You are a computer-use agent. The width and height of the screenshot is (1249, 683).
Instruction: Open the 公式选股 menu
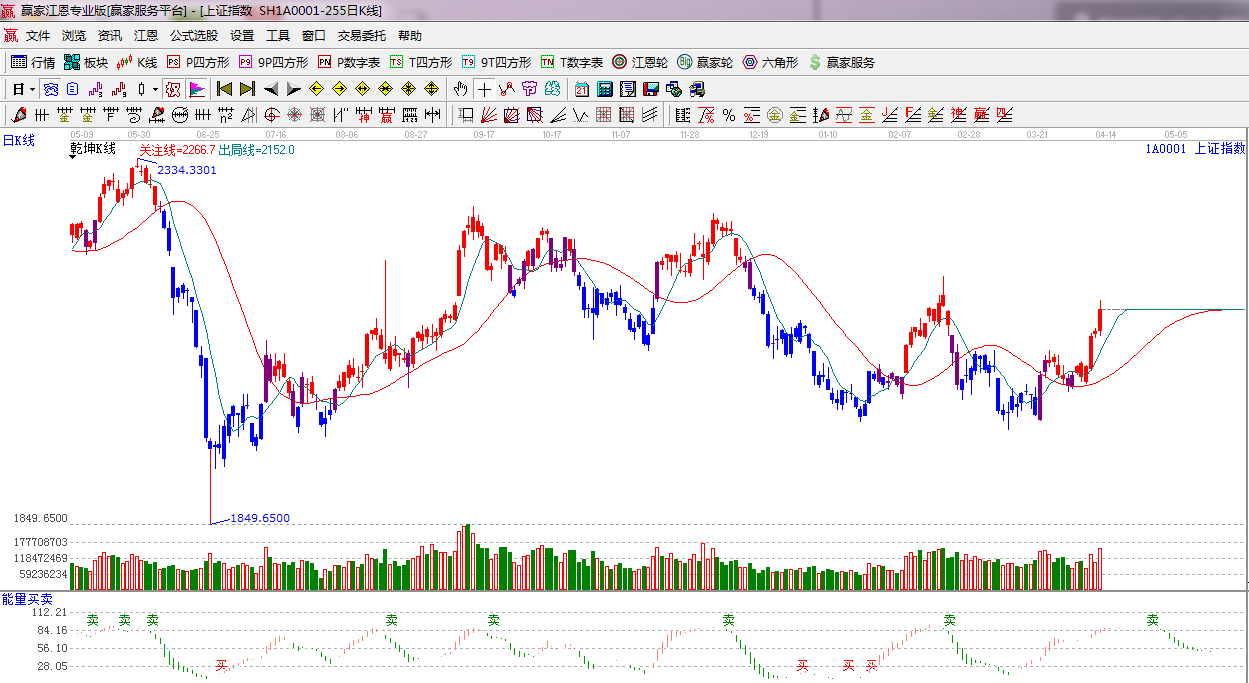[x=193, y=35]
